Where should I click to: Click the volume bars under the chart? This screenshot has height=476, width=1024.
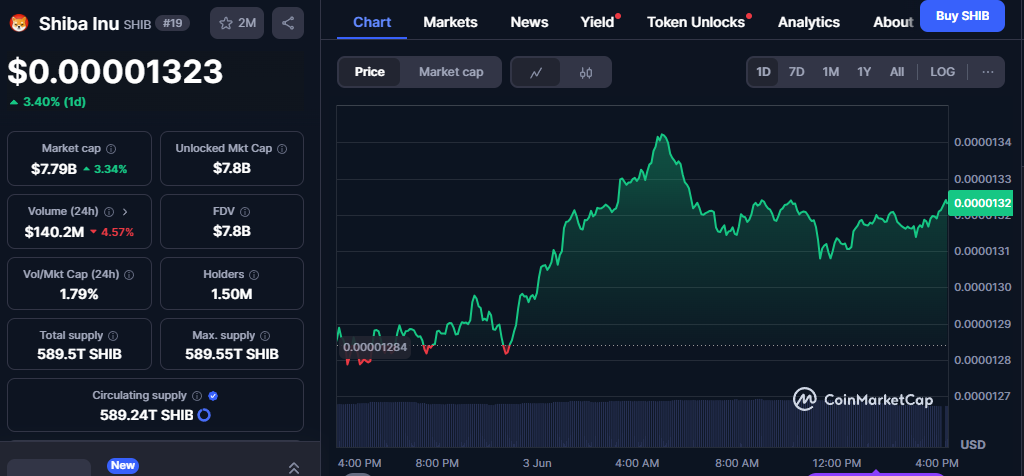[641, 423]
